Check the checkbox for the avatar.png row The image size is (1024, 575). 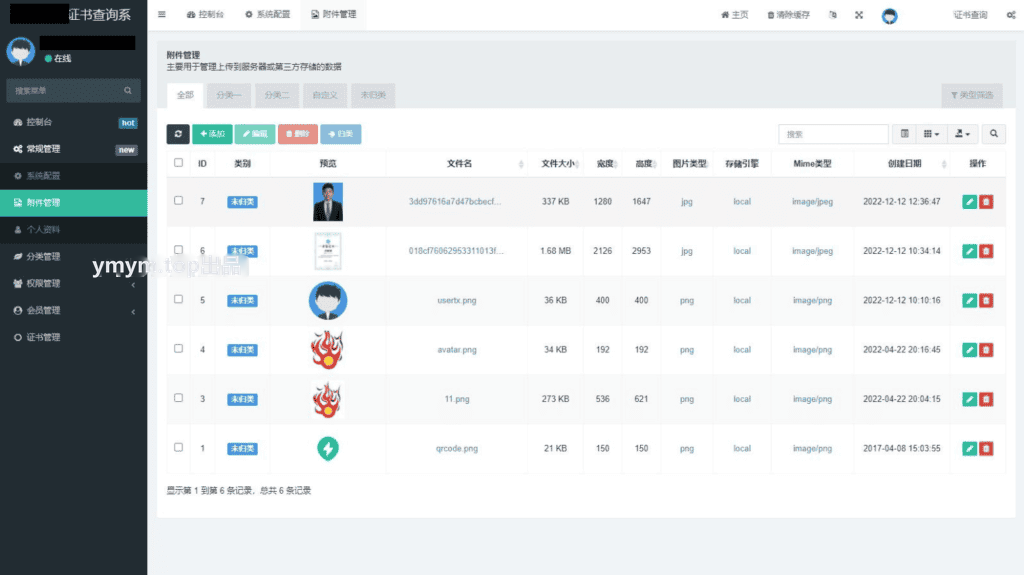click(178, 348)
